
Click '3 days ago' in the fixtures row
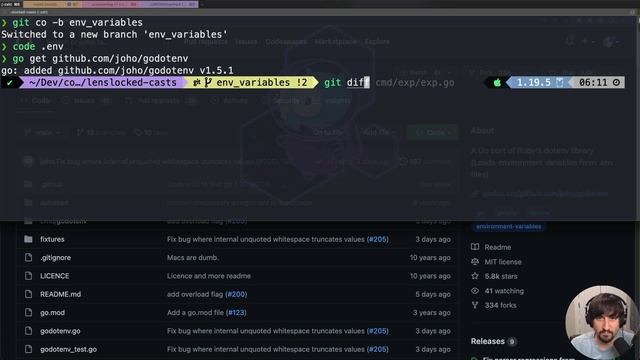[433, 239]
